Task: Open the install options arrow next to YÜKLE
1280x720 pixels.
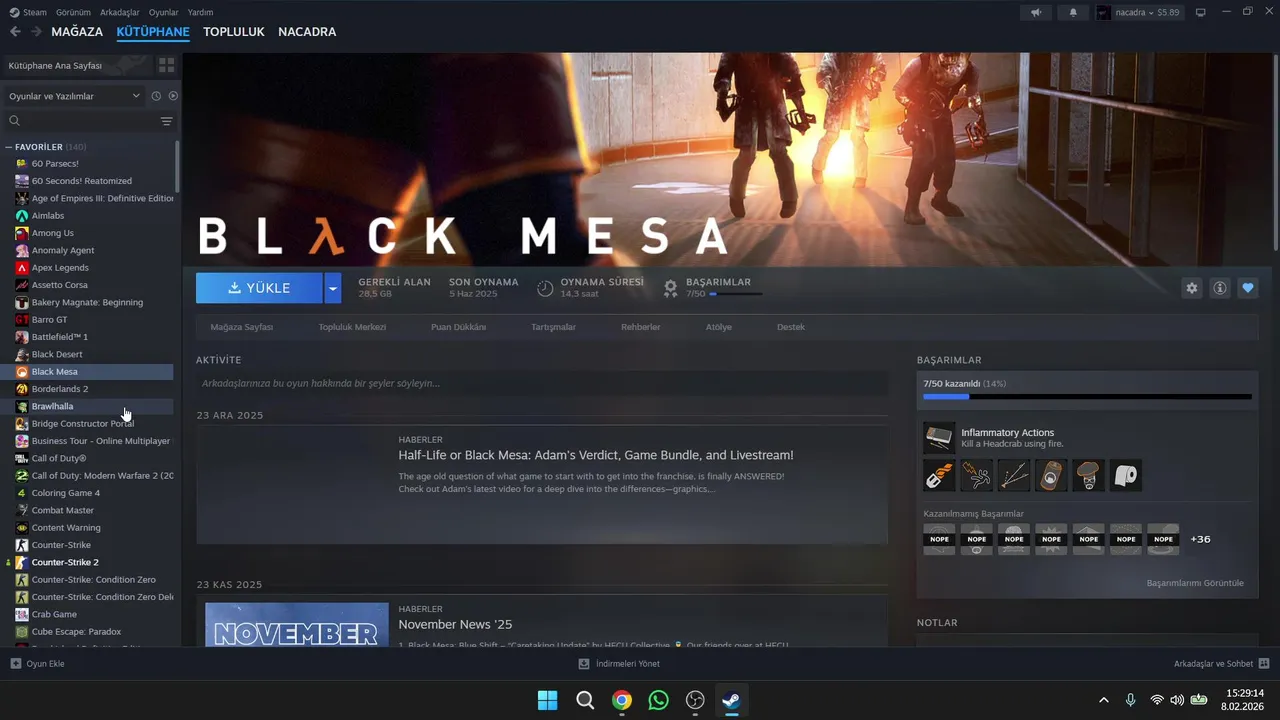Action: point(333,288)
